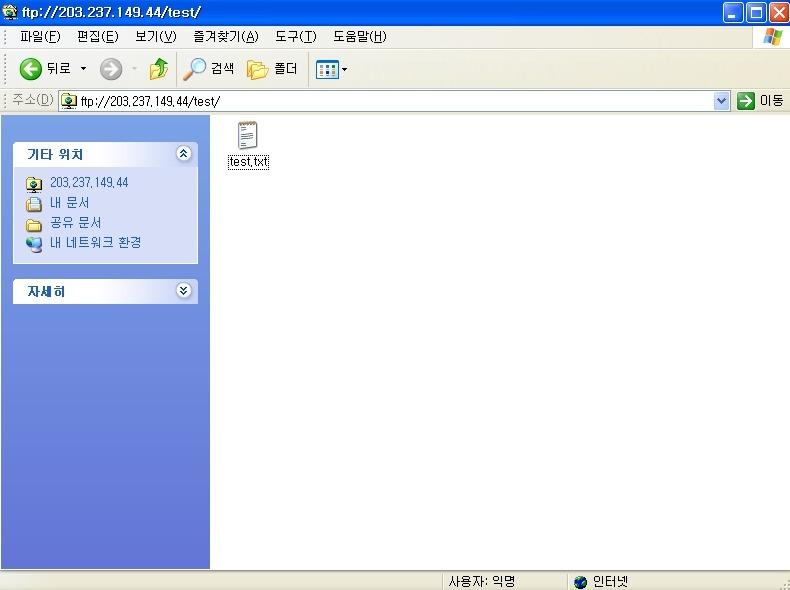This screenshot has width=790, height=590.
Task: Click the 이동 Go button
Action: click(760, 101)
